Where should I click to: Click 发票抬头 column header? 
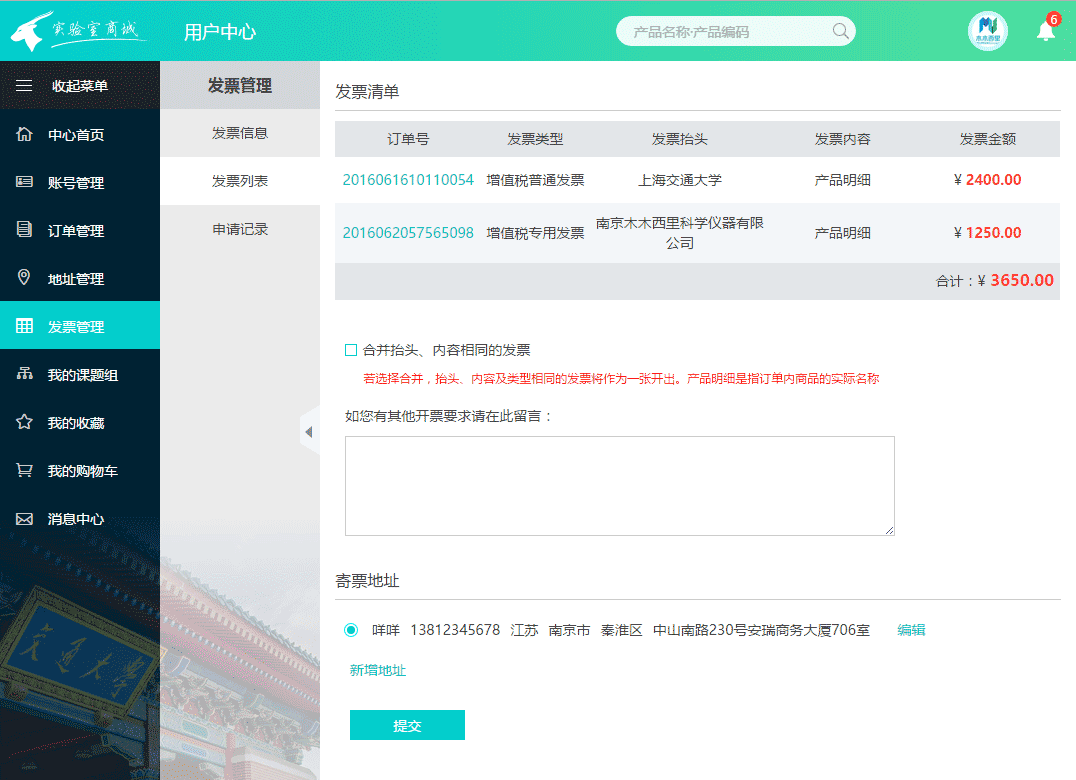679,139
